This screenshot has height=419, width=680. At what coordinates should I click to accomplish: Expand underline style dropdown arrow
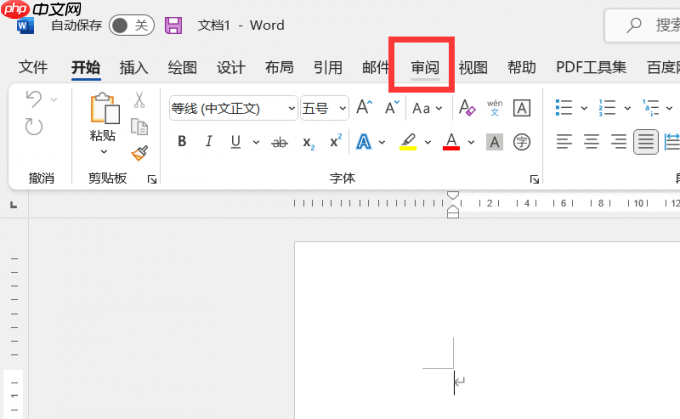(x=256, y=142)
